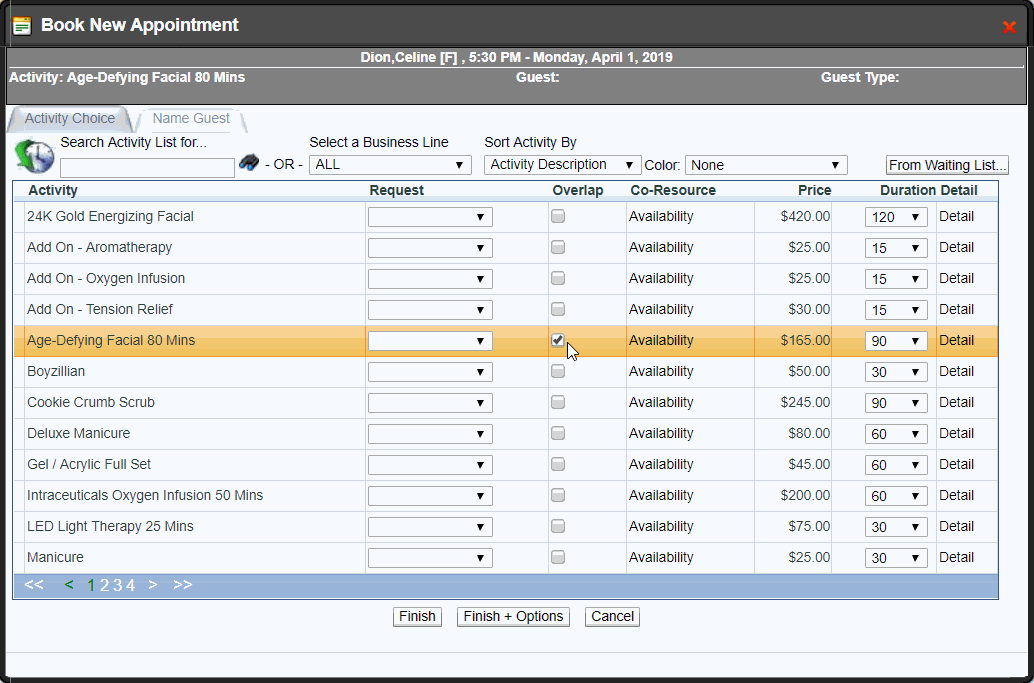
Task: Select the Add On - Oxygen Infusion activity
Action: [106, 278]
